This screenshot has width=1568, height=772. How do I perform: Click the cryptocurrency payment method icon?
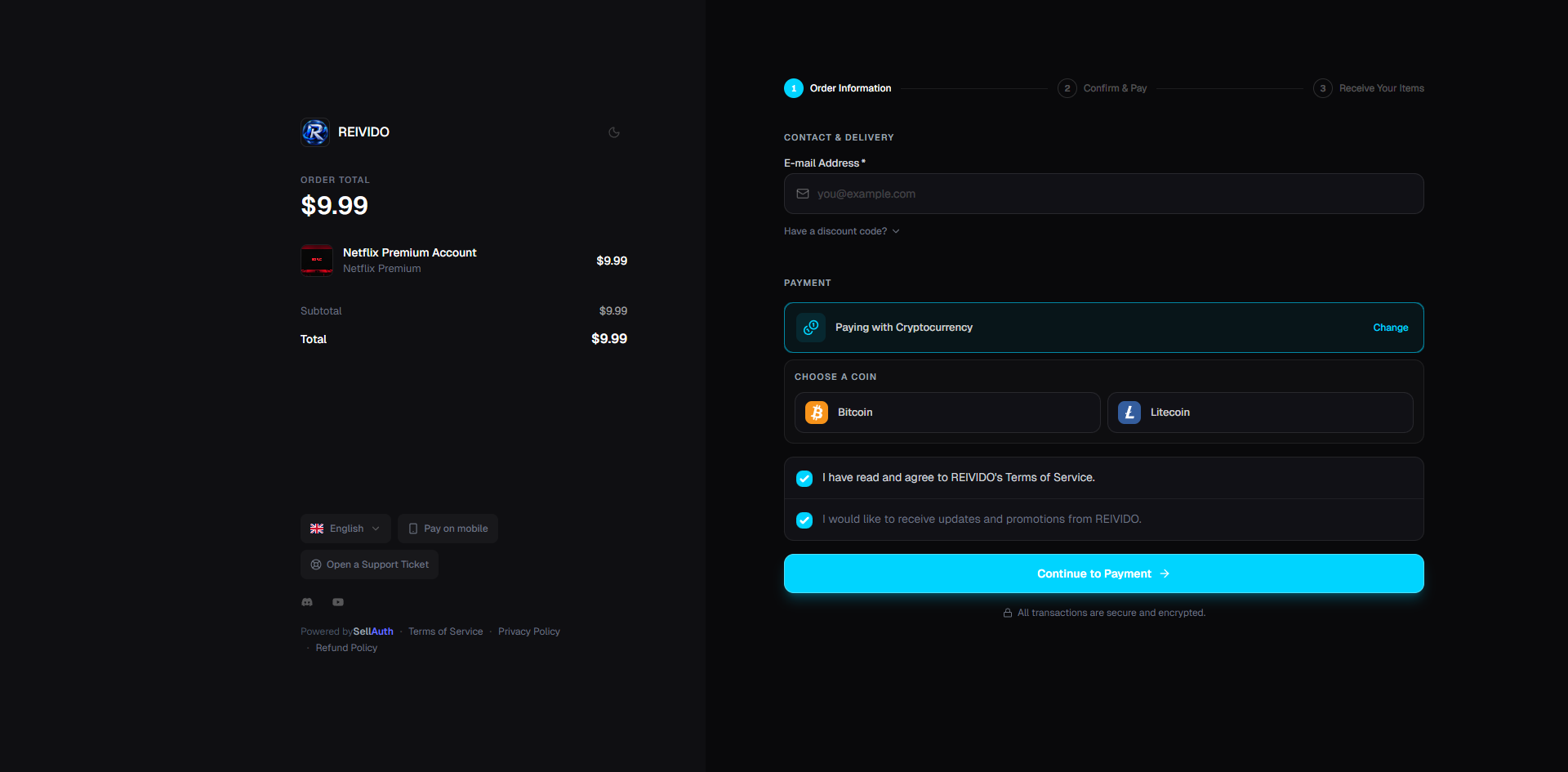[811, 328]
